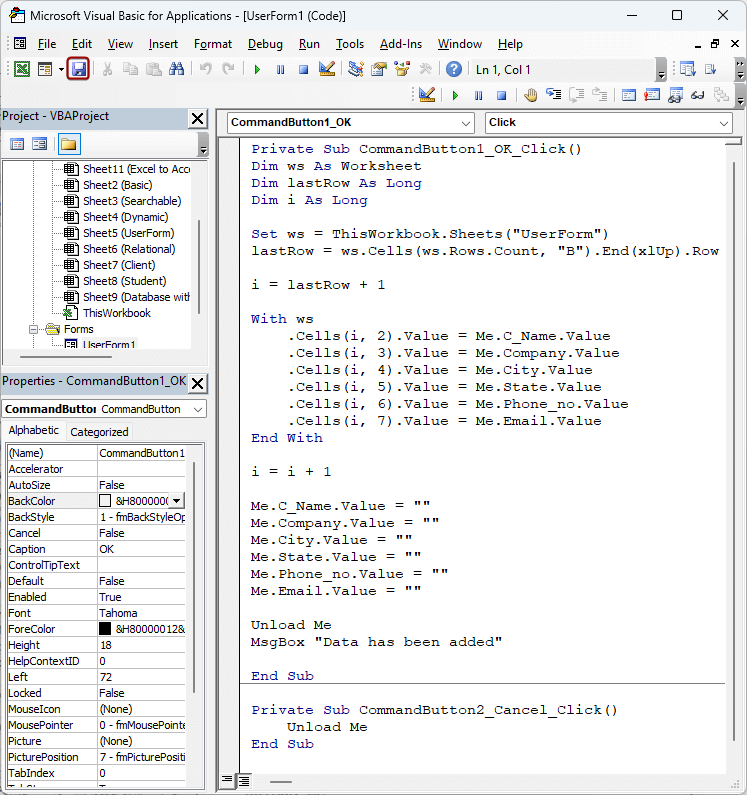Screen dimensions: 747x795
Task: Click the Find binoculars icon
Action: 176,69
